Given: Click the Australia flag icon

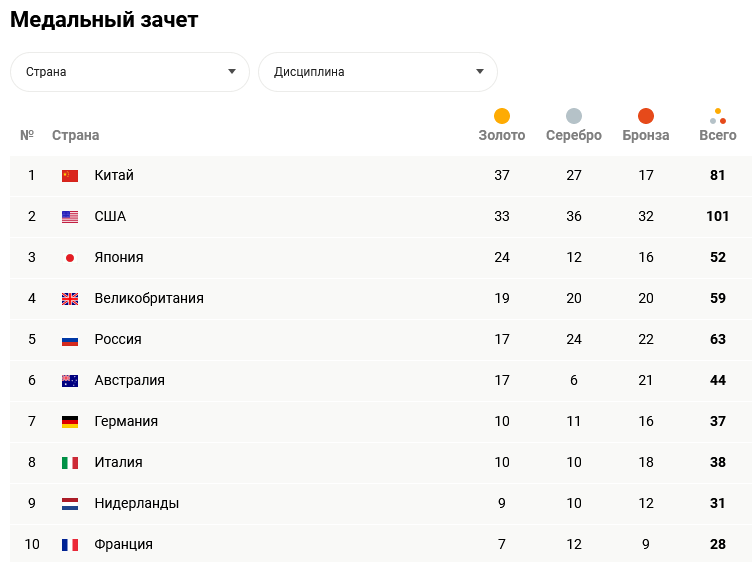Looking at the screenshot, I should [70, 381].
